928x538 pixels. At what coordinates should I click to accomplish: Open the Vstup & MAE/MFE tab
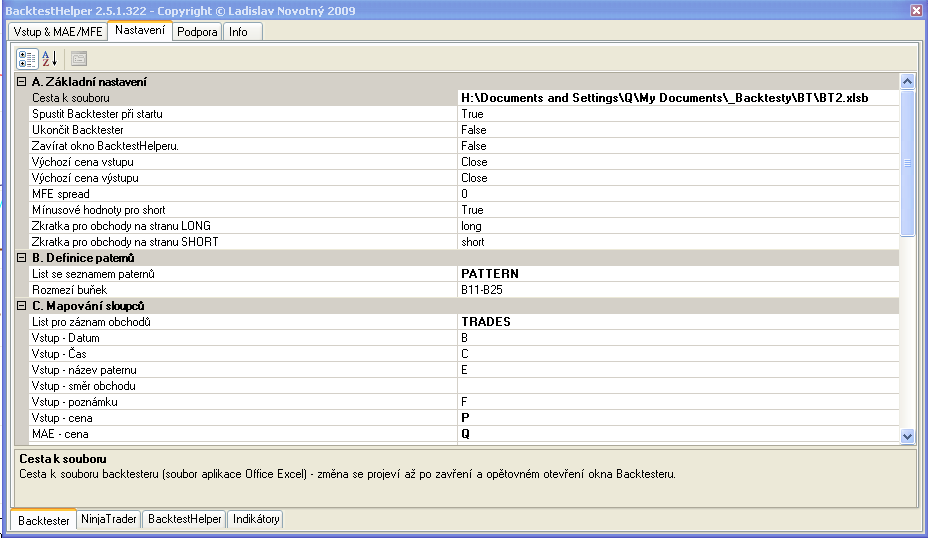[58, 32]
